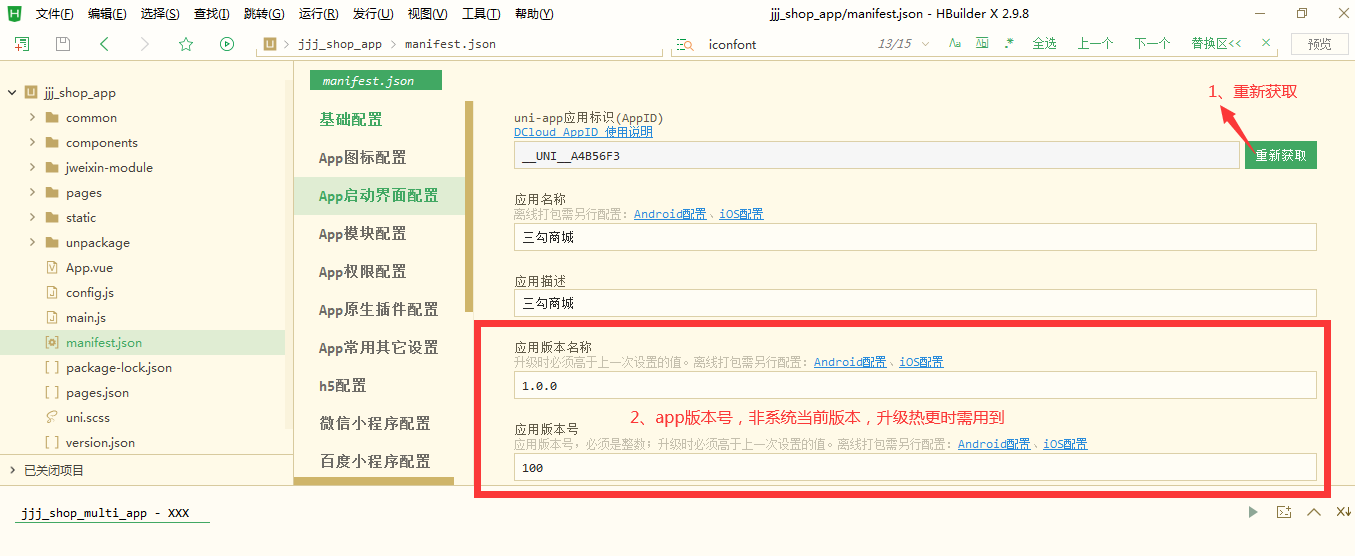The image size is (1355, 556).
Task: Select the manifest.json editor tab
Action: 375,80
